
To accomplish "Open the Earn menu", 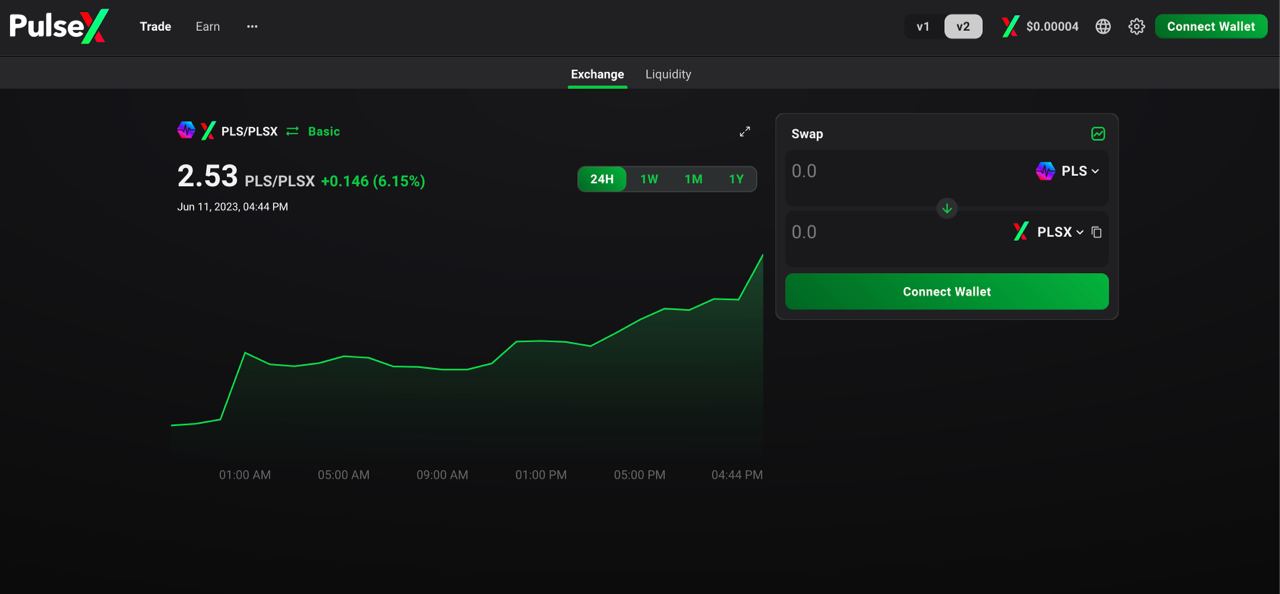I will [x=208, y=26].
